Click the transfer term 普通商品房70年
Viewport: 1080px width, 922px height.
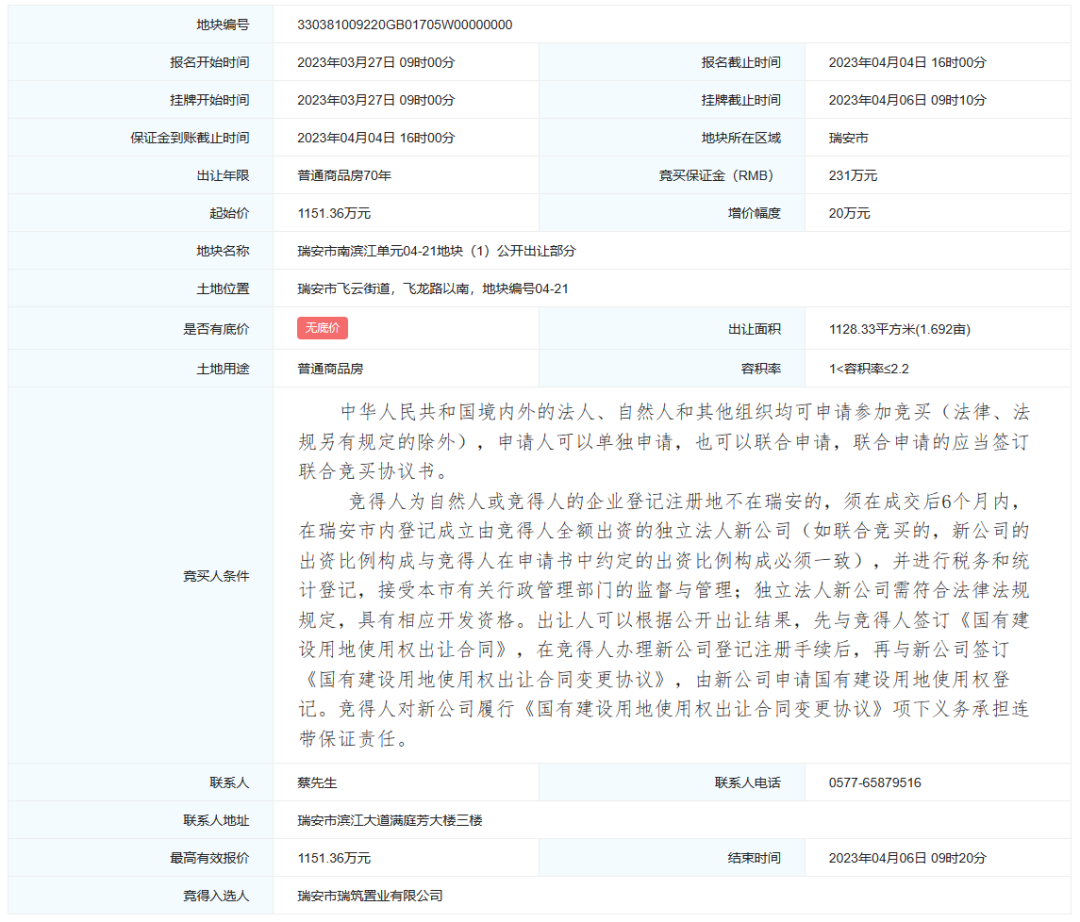[344, 176]
